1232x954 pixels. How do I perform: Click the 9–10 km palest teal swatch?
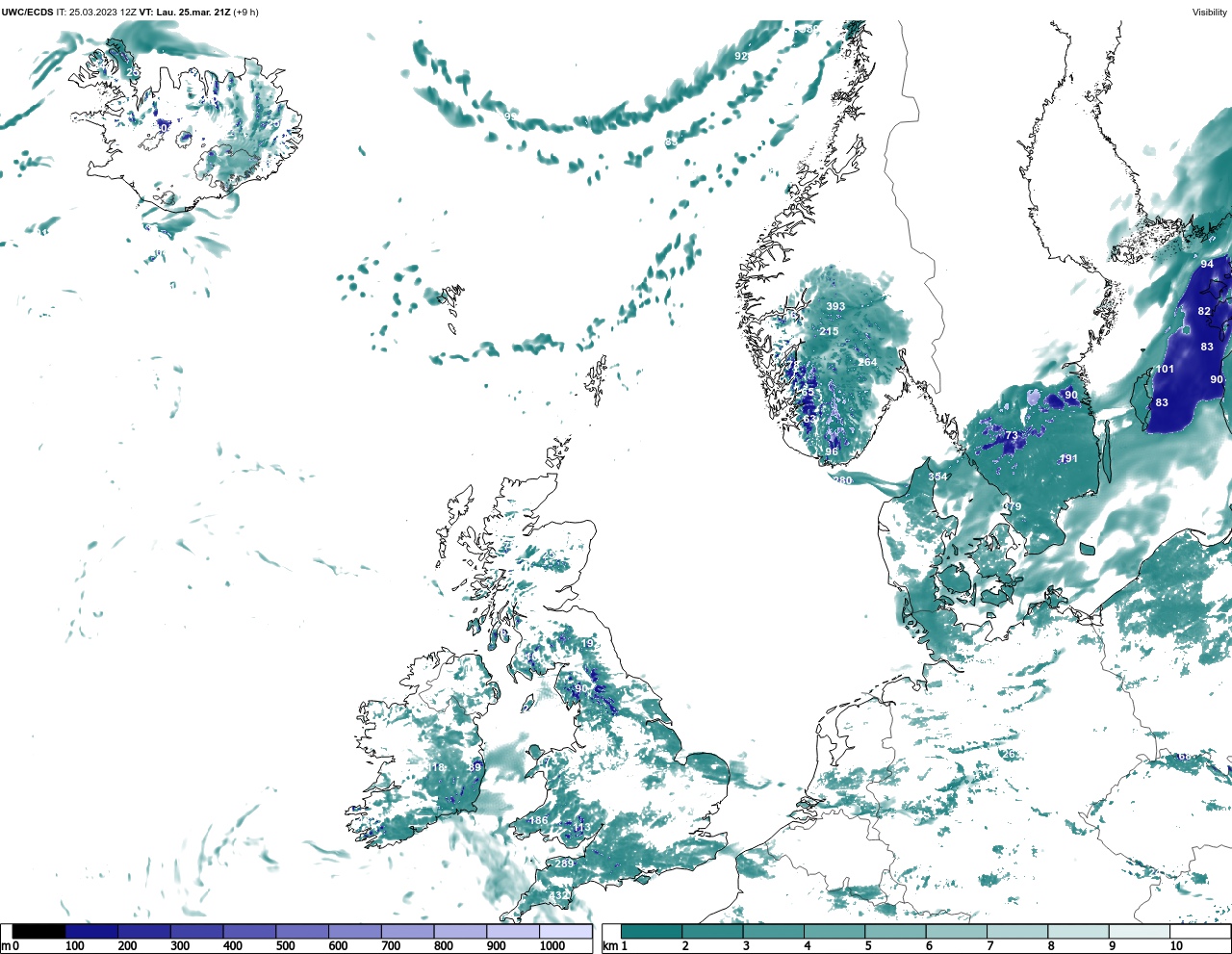(x=1140, y=932)
